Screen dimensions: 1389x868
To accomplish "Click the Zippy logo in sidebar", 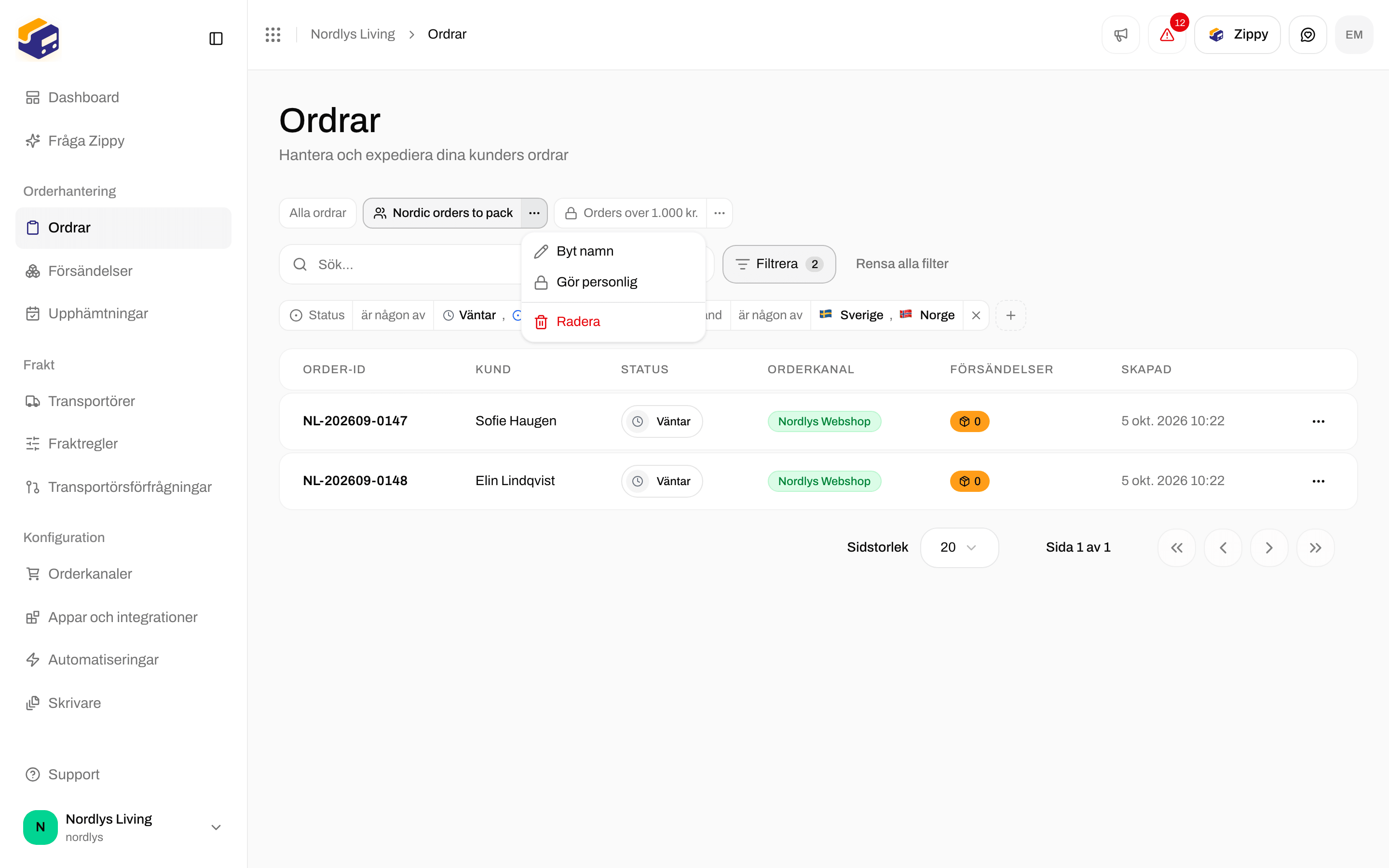I will (39, 39).
